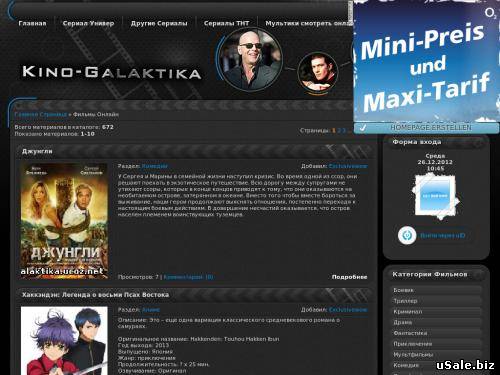Open the Главная Страница breadcrumb link
Image resolution: width=500 pixels, height=375 pixels.
(x=41, y=114)
